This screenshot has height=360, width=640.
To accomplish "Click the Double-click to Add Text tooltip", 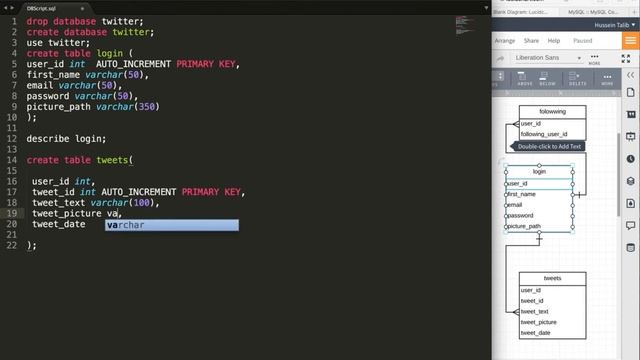I will coord(548,147).
